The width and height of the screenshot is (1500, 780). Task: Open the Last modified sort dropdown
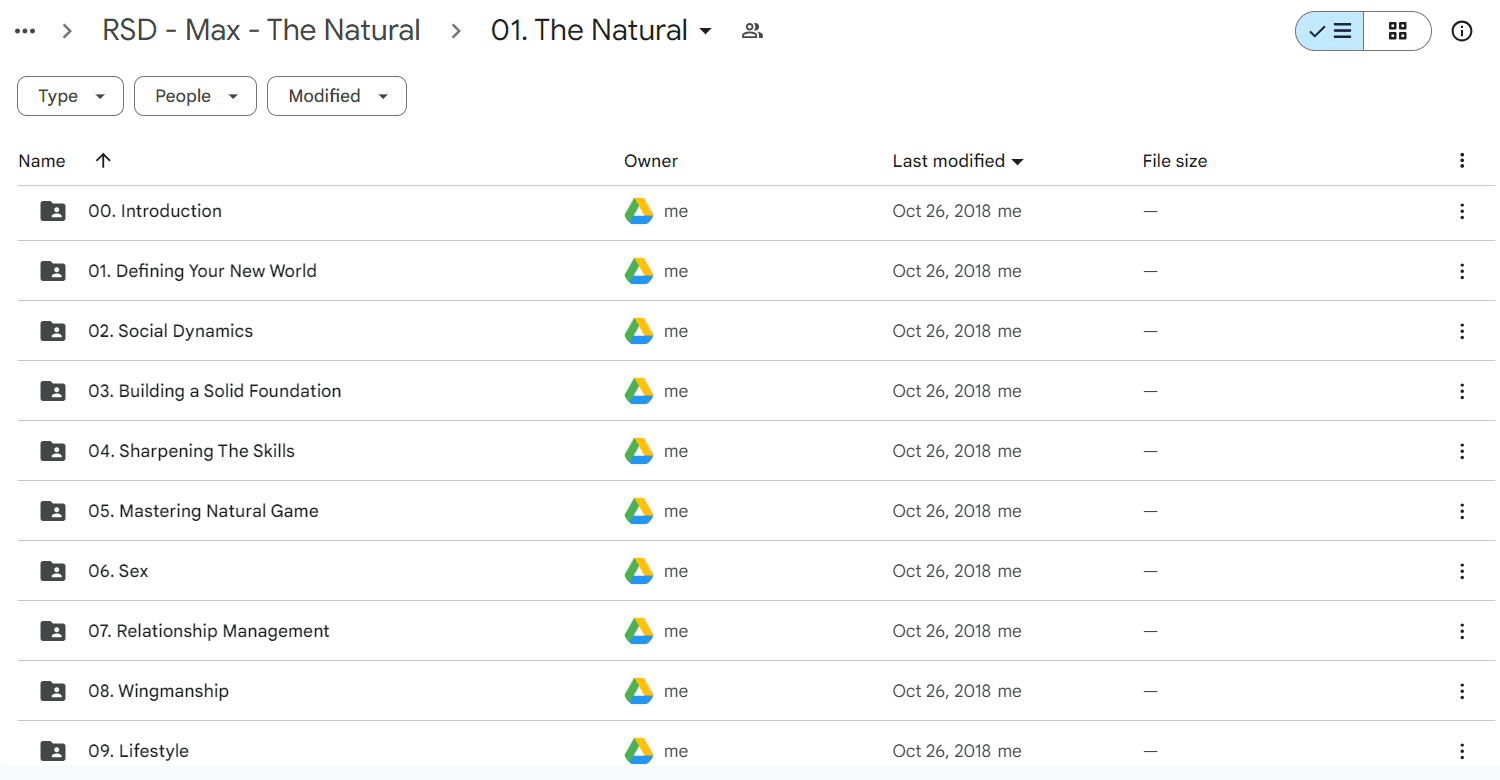pyautogui.click(x=958, y=161)
